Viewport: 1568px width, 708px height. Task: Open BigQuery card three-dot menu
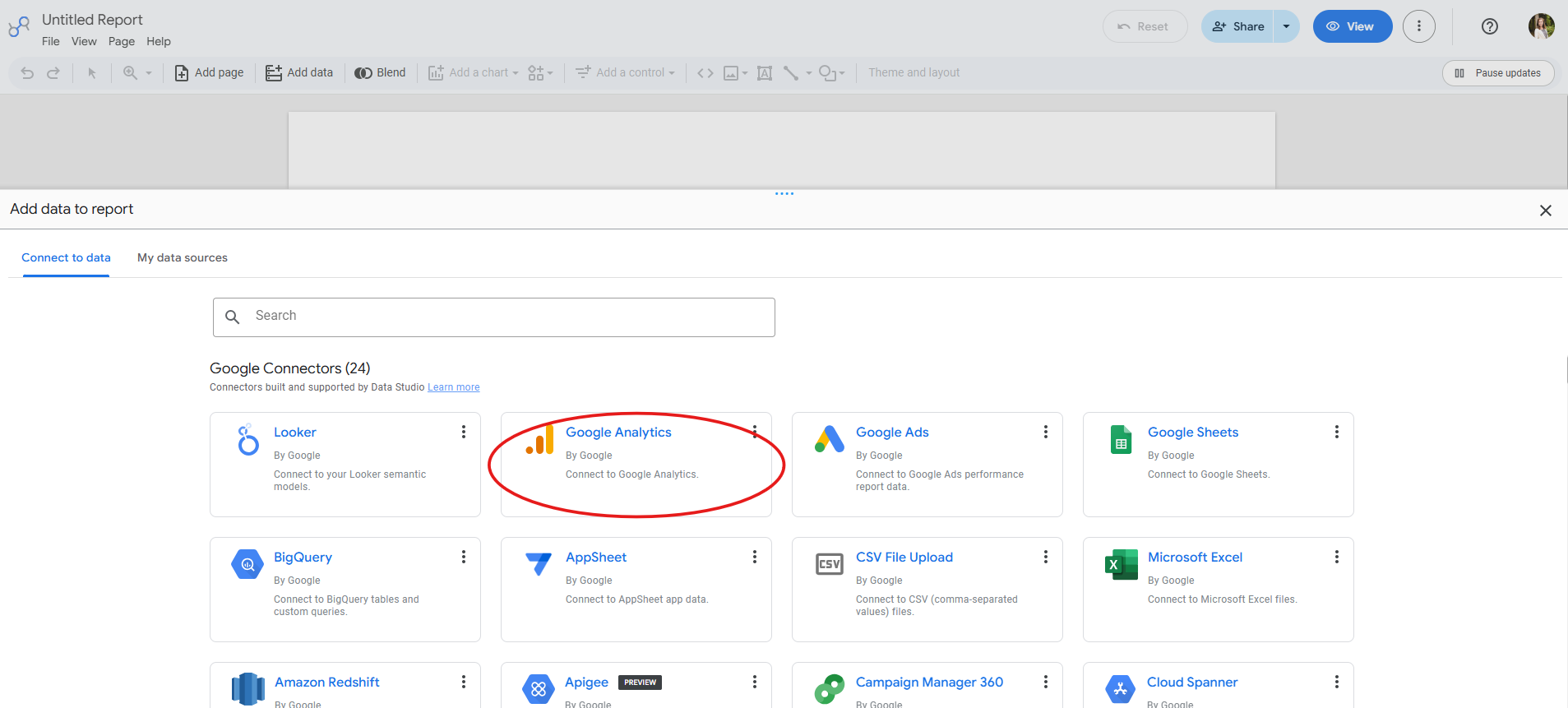[464, 557]
